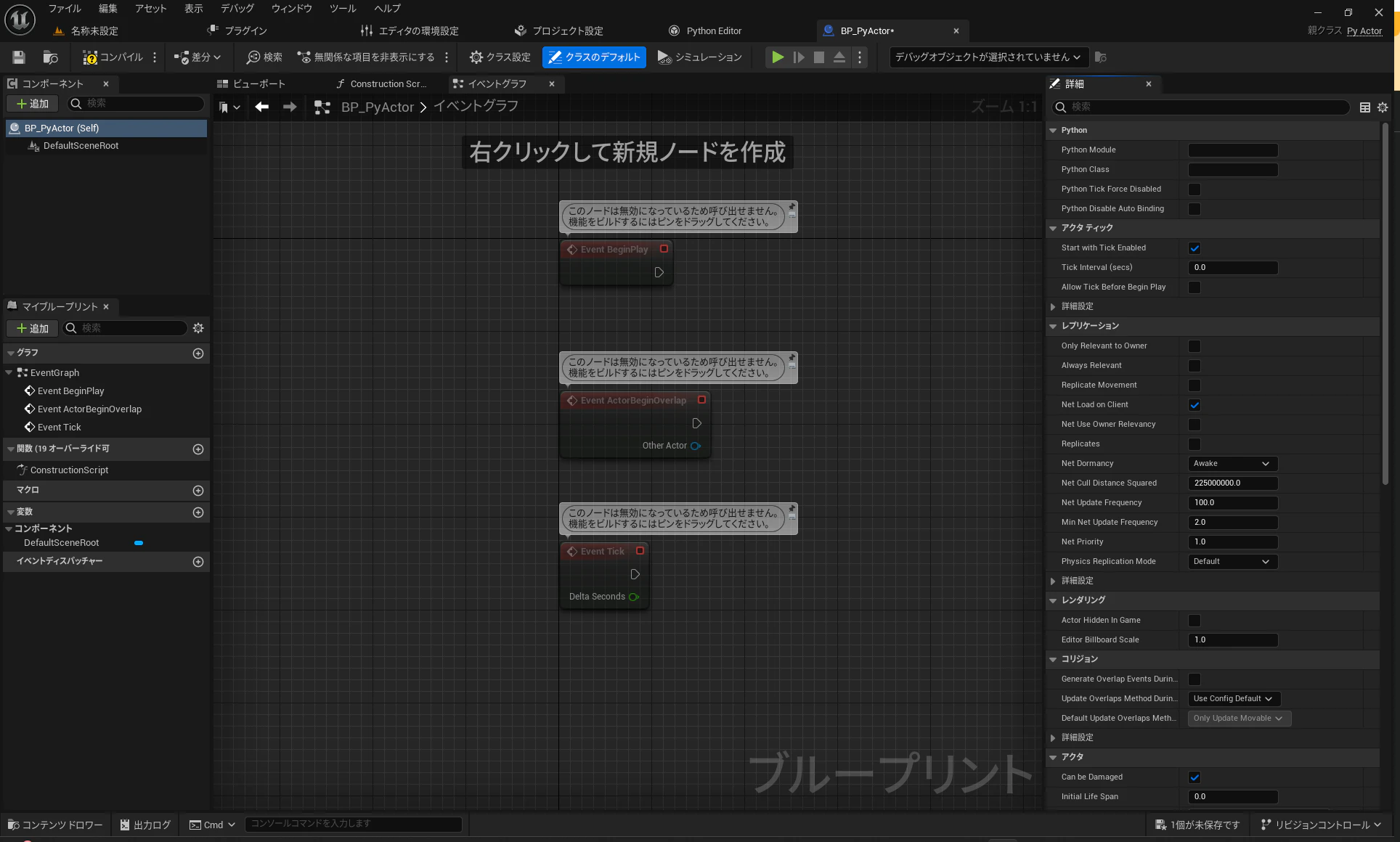The image size is (1400, 842).
Task: Uncheck Net Load on Client
Action: point(1195,405)
